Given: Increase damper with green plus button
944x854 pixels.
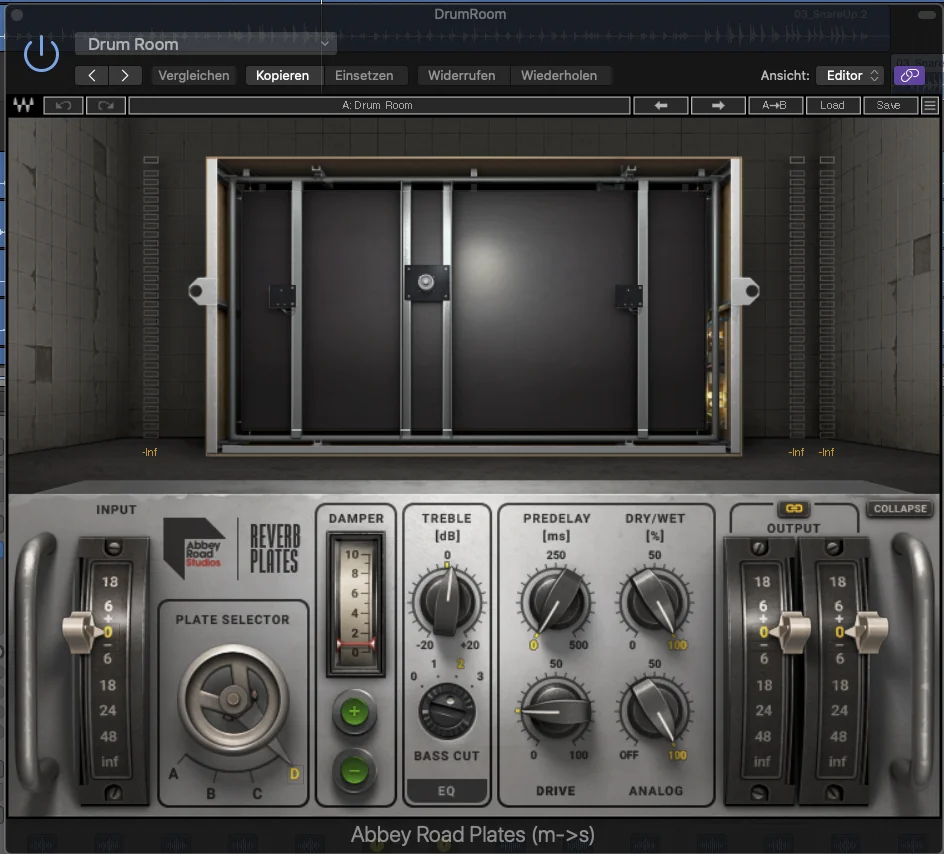Looking at the screenshot, I should (355, 712).
